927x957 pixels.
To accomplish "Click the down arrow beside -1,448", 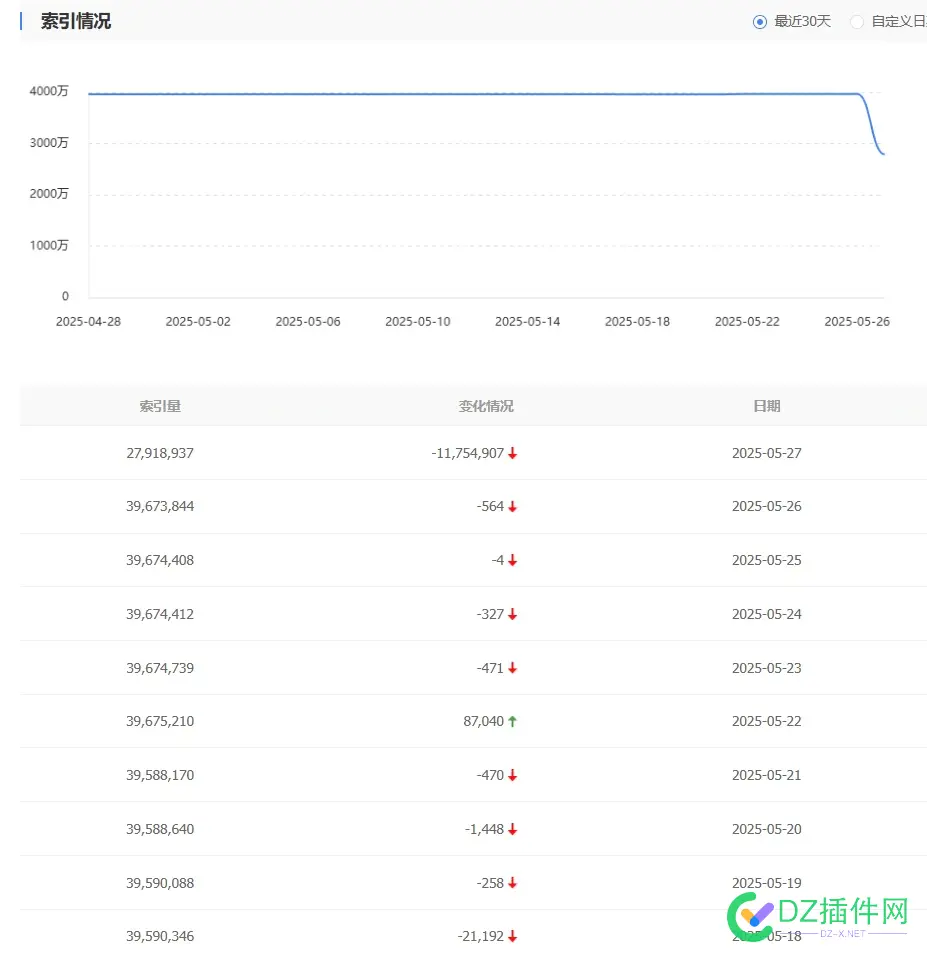I will coord(512,829).
